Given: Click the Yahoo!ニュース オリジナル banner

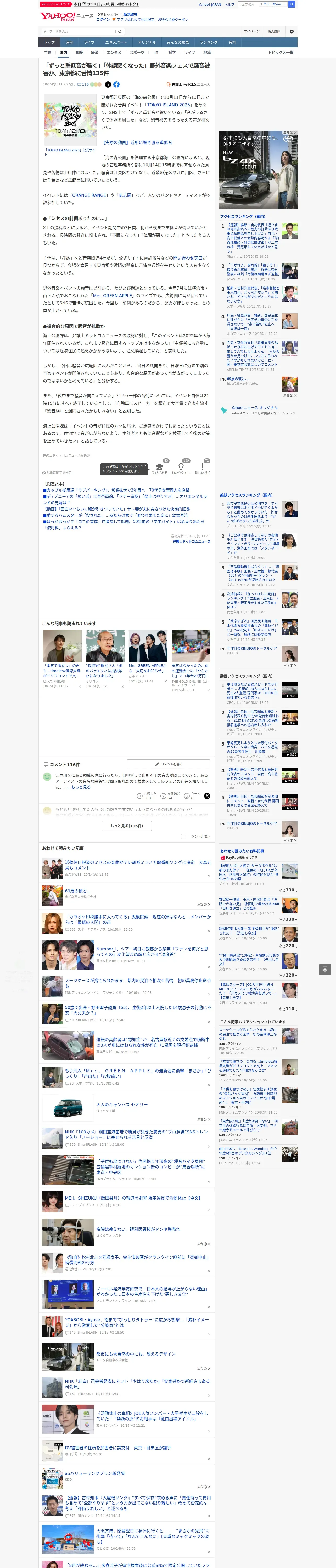Looking at the screenshot, I should coord(259,410).
